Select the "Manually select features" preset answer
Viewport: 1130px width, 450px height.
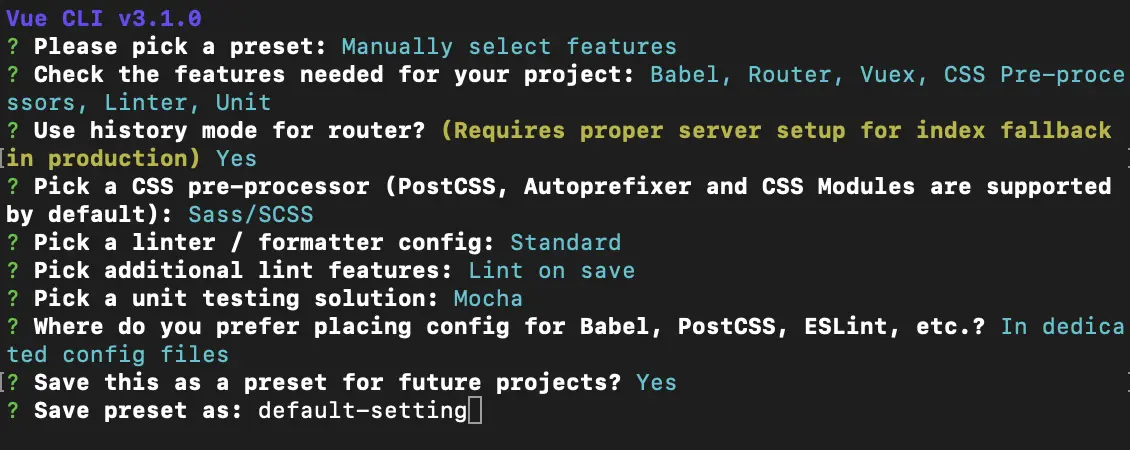coord(508,46)
